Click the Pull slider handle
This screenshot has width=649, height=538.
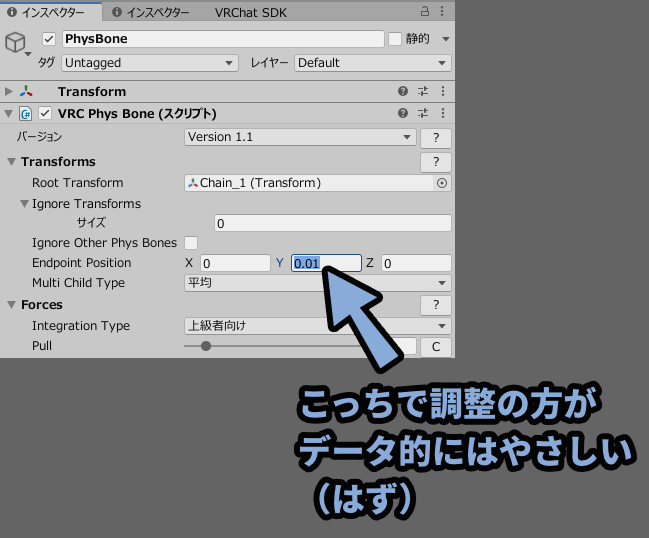pos(206,346)
